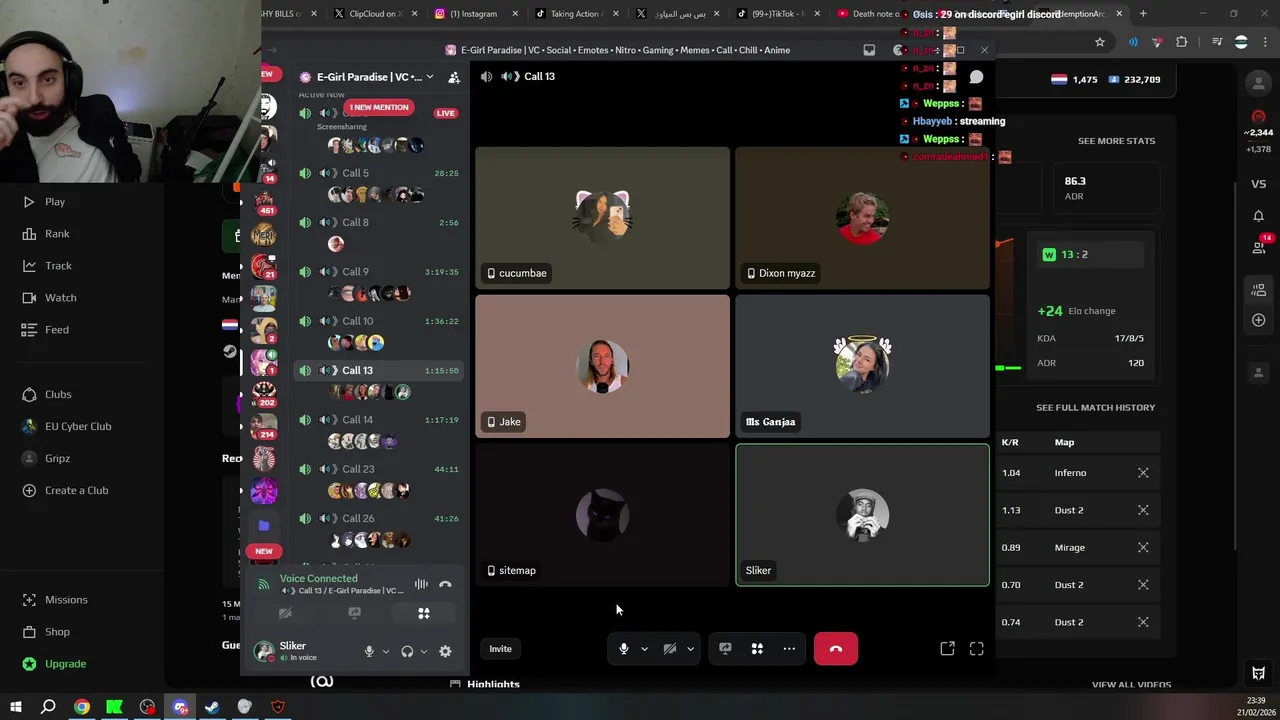Open output device arrow beside headphones icon
The width and height of the screenshot is (1280, 720).
point(423,651)
